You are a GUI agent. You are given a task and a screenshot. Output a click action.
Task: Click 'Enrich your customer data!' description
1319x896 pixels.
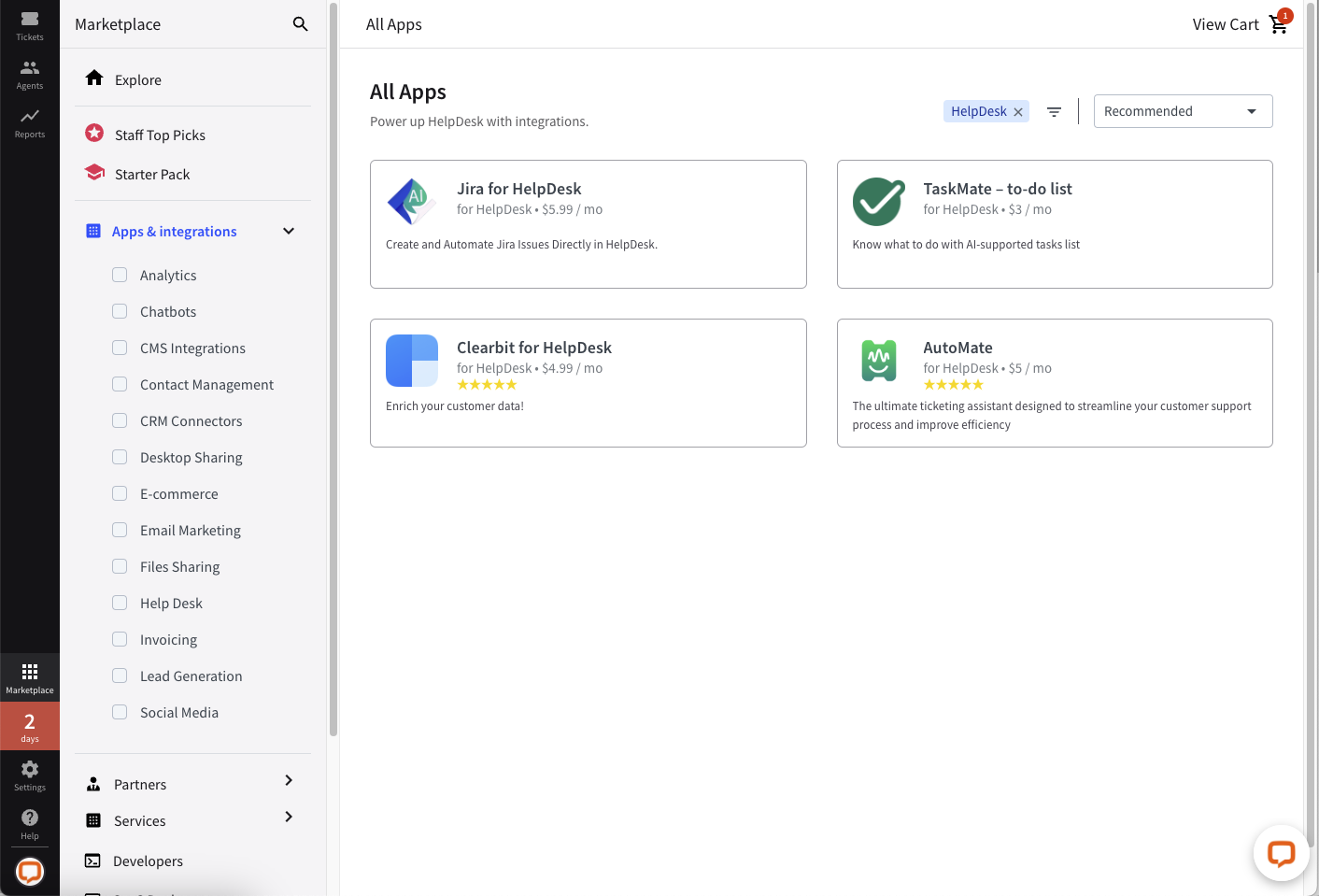(x=455, y=406)
